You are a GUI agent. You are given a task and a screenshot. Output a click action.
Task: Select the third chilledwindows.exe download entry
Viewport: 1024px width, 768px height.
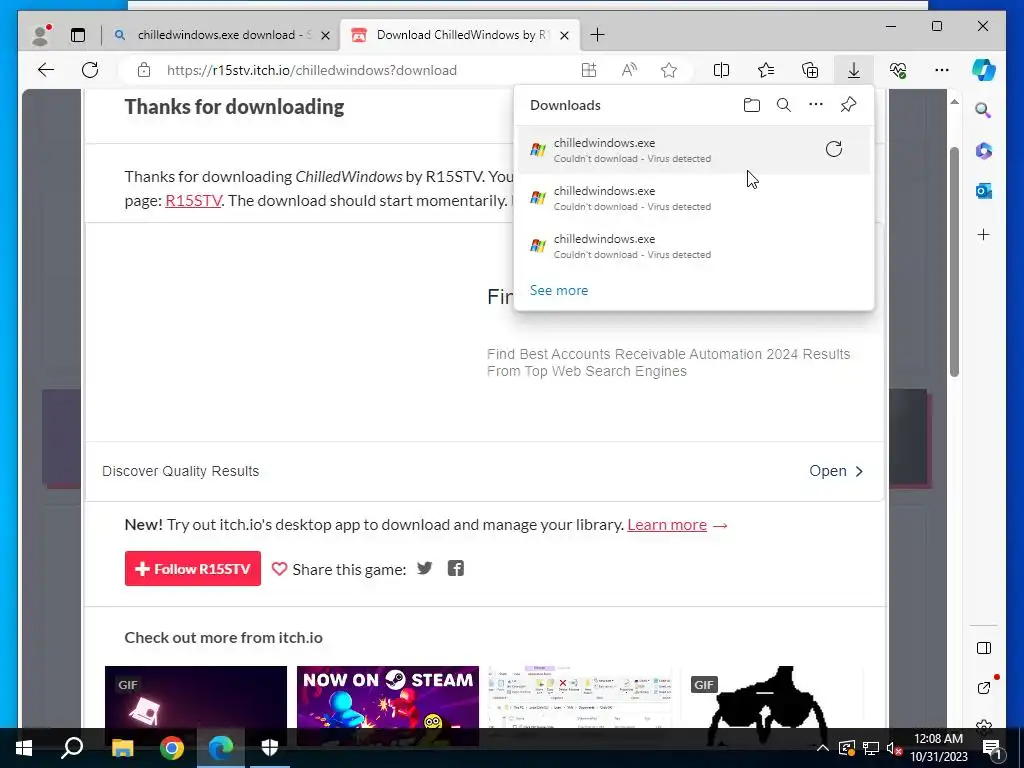(694, 246)
